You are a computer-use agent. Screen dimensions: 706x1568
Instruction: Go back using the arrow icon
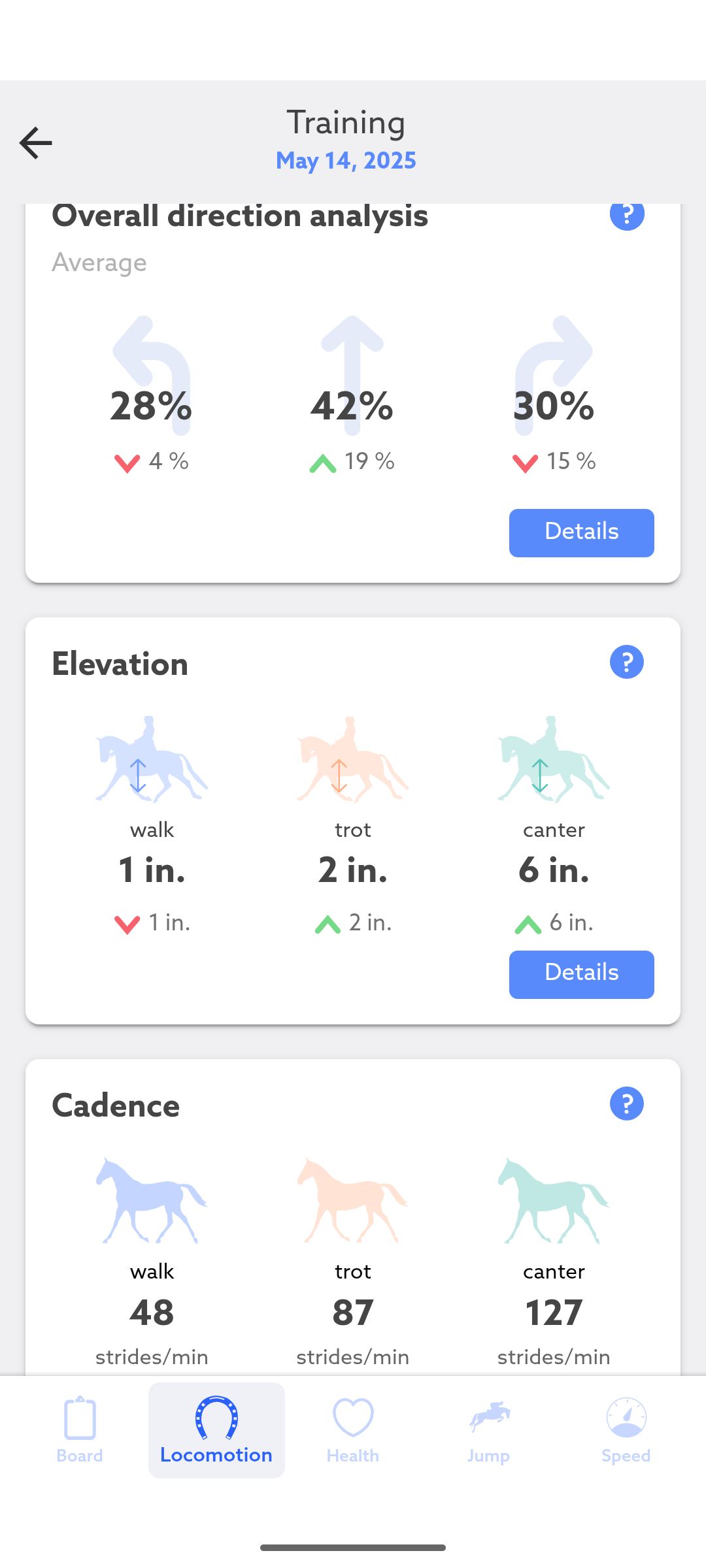[x=36, y=142]
